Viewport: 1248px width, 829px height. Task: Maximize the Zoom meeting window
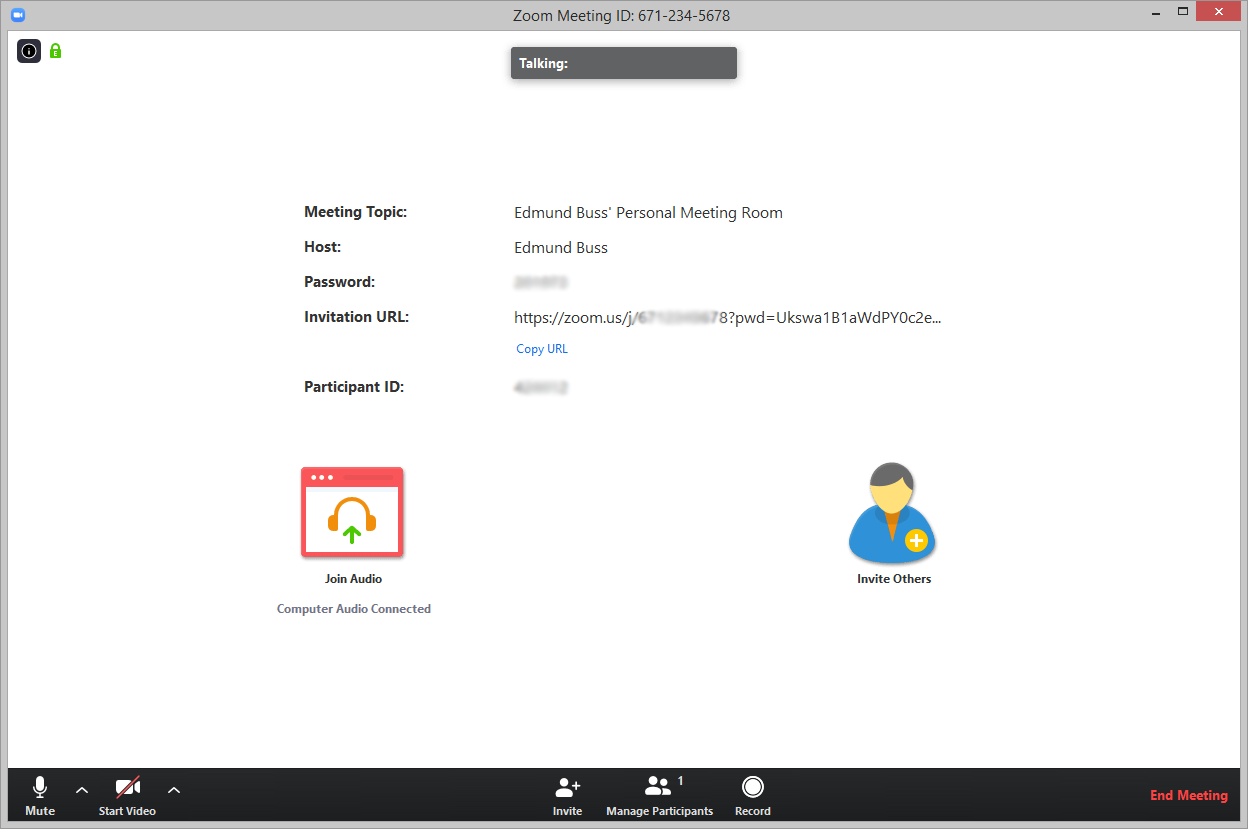click(x=1183, y=12)
